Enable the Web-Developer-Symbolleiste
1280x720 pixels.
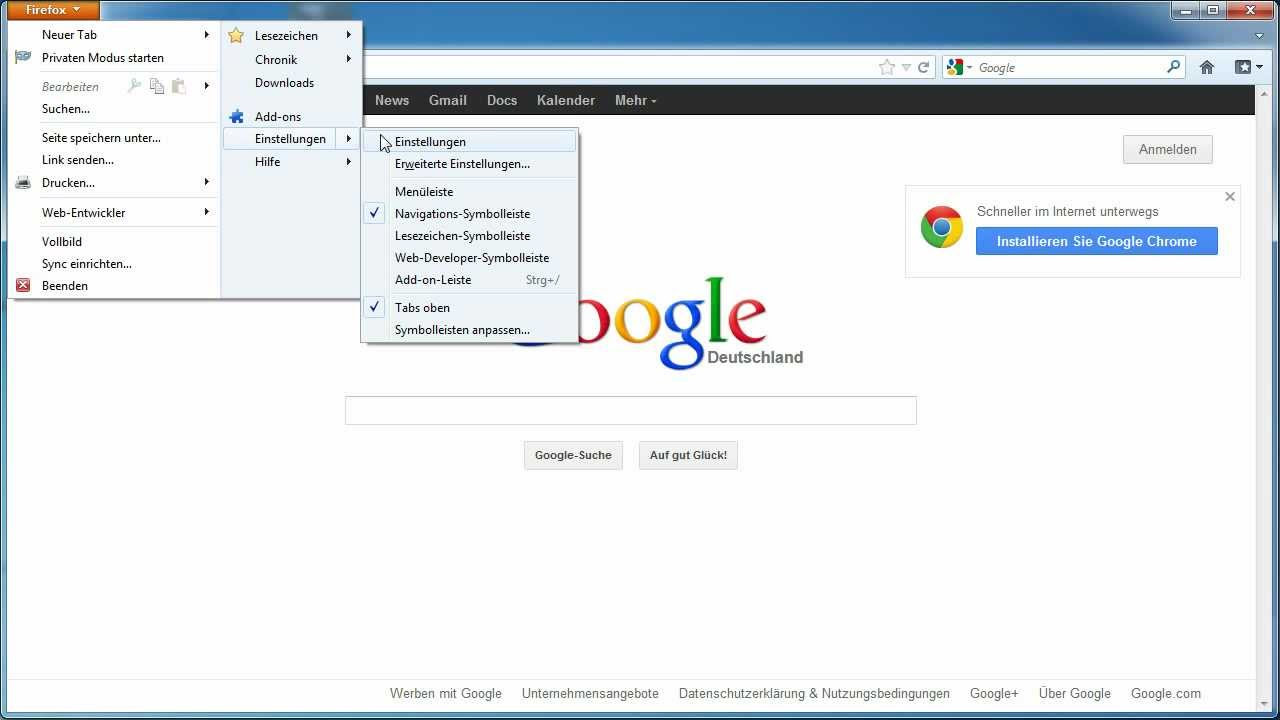click(470, 258)
